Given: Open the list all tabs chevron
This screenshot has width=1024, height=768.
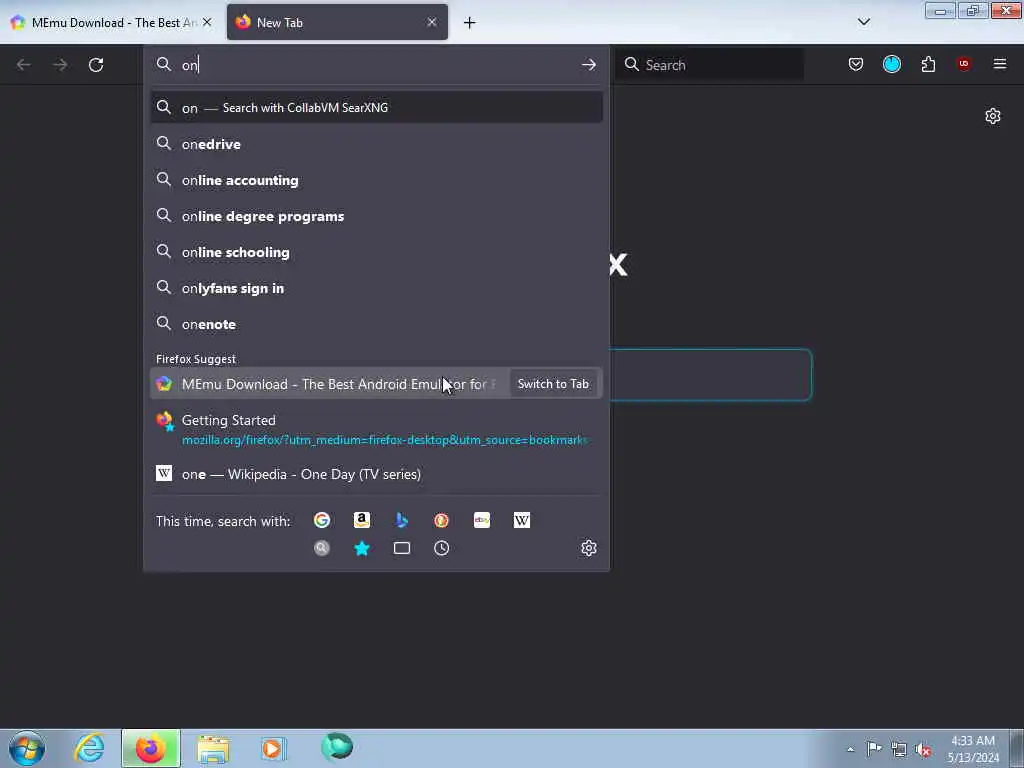Looking at the screenshot, I should pyautogui.click(x=863, y=22).
